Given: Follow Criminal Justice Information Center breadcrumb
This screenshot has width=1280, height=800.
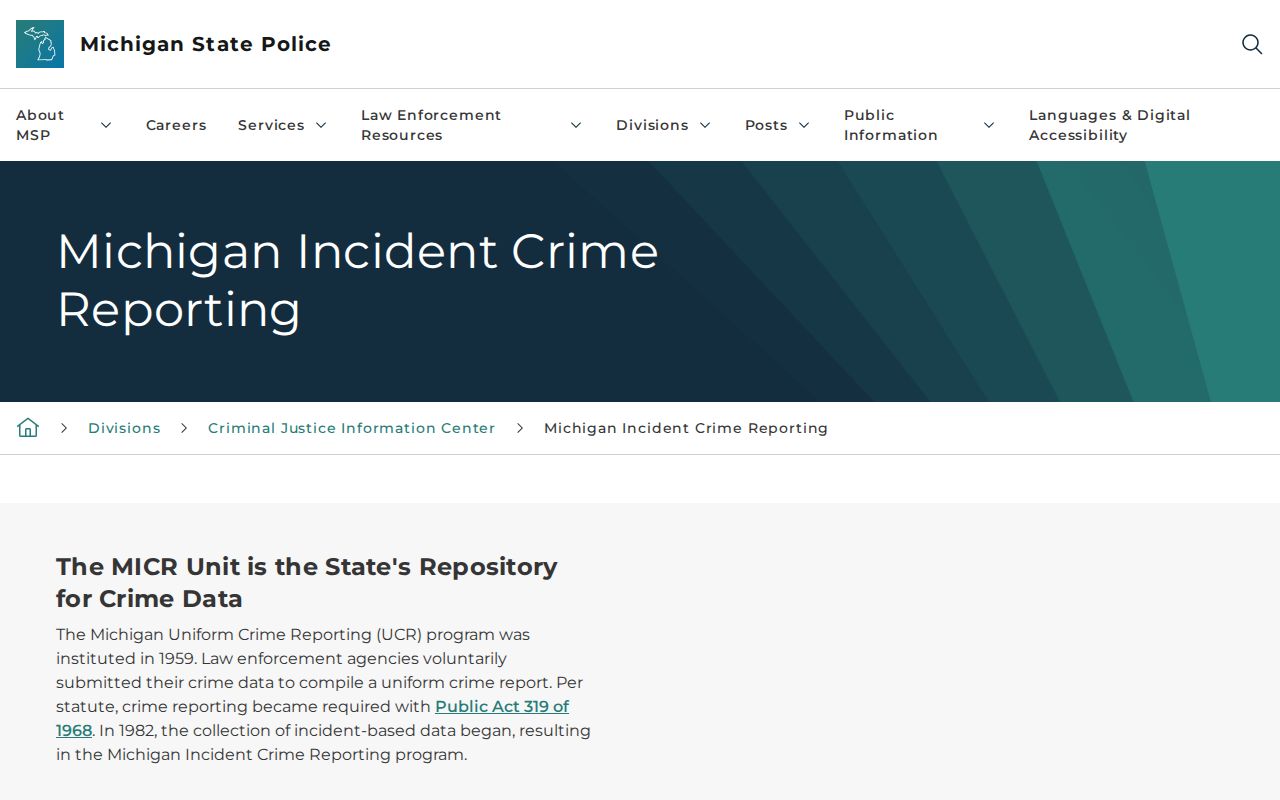Looking at the screenshot, I should point(352,428).
